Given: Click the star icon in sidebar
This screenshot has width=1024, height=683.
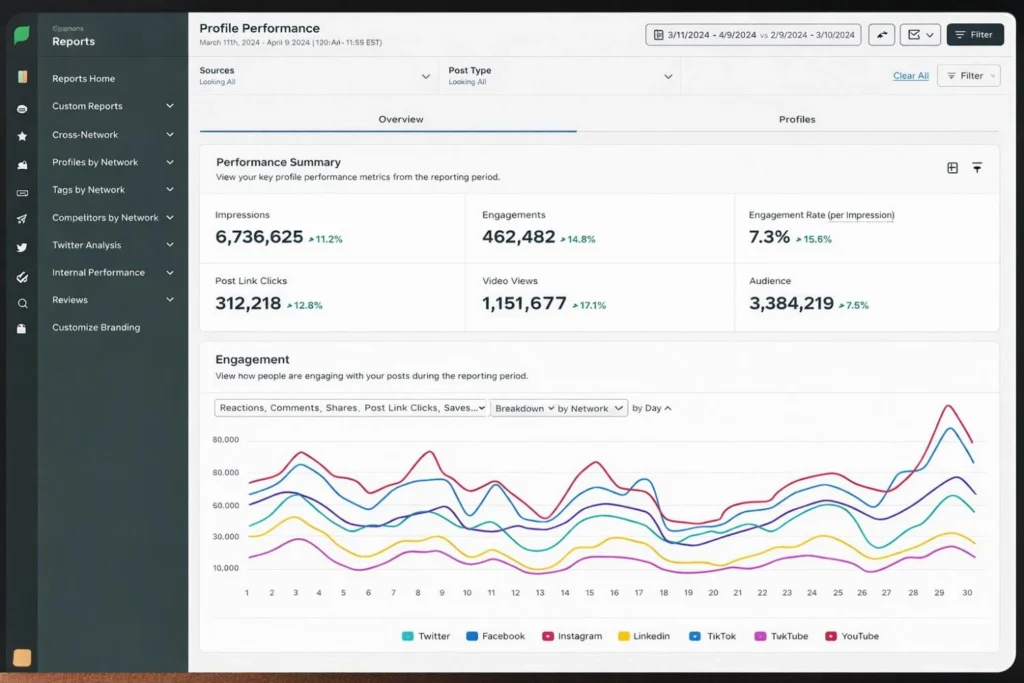Looking at the screenshot, I should coord(22,136).
